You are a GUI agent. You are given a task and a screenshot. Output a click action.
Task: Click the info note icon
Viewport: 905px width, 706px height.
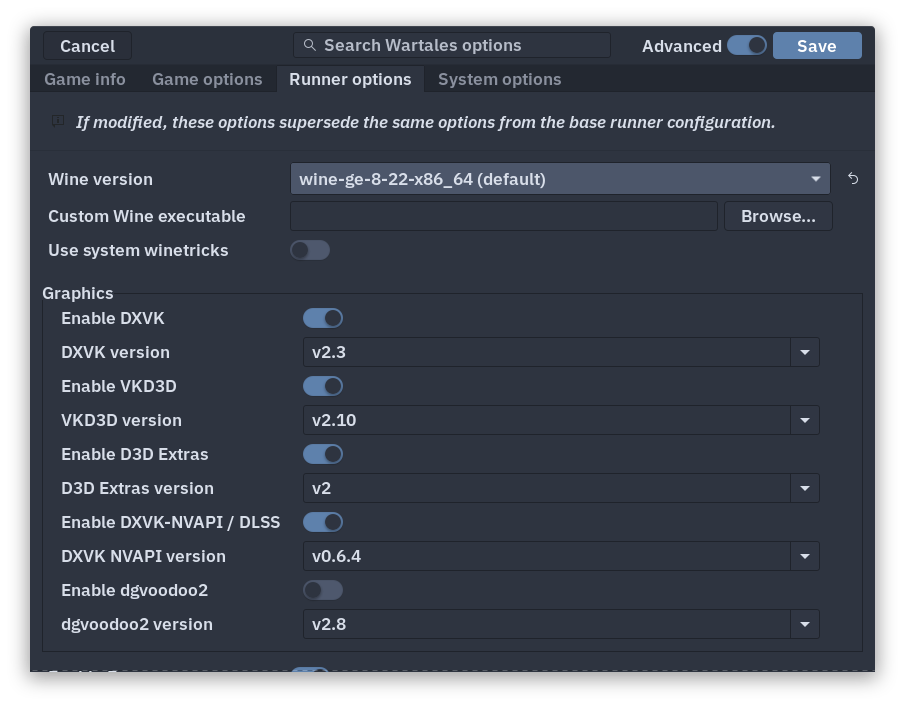point(58,122)
